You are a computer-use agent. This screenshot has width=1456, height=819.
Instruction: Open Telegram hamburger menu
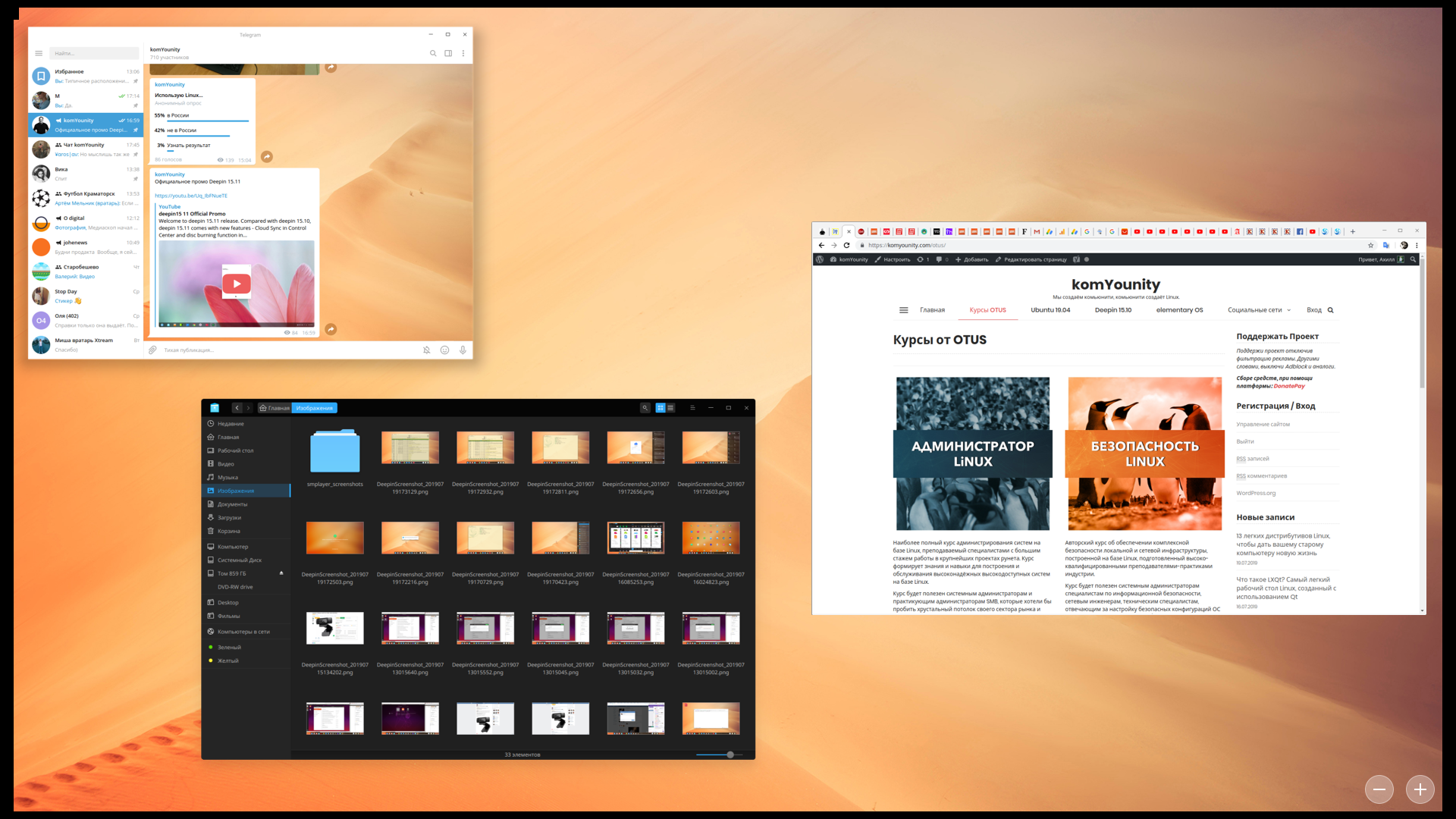tap(39, 53)
